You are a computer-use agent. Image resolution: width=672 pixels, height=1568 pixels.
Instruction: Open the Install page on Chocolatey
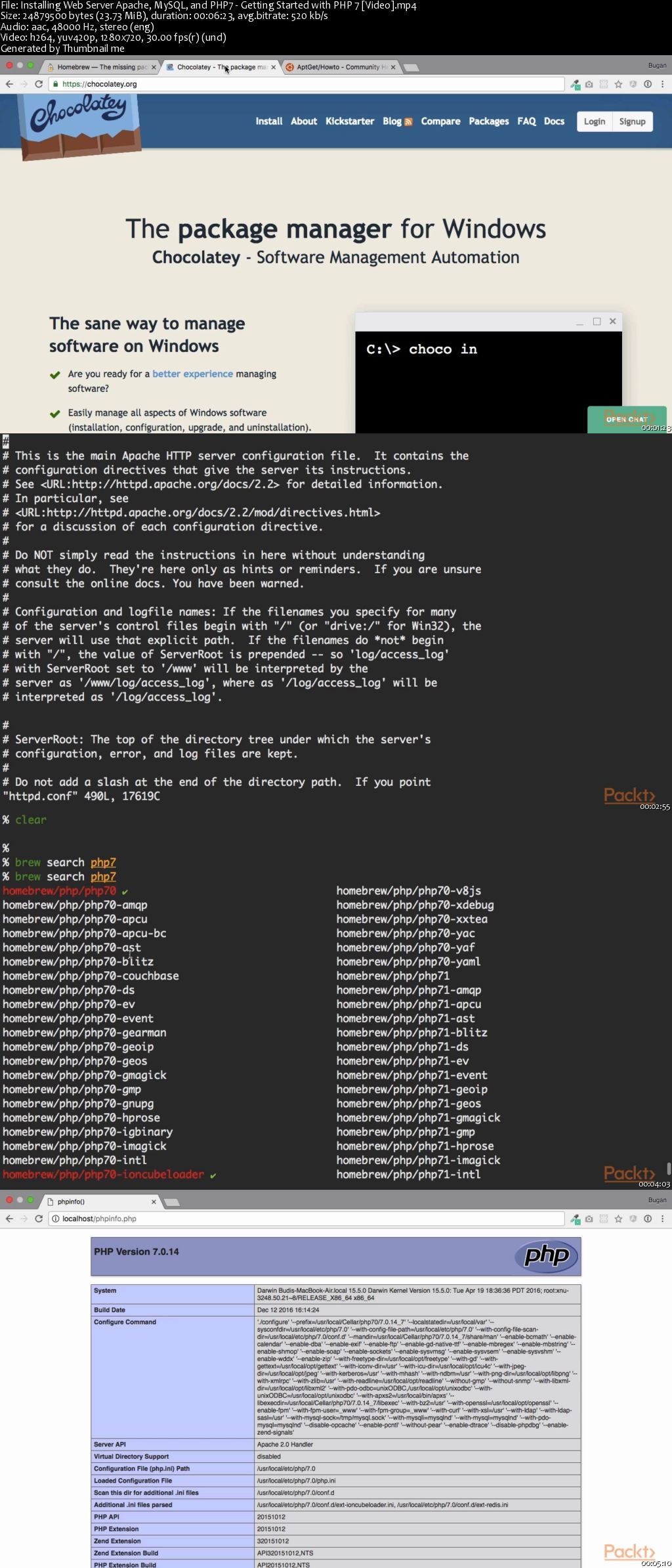pyautogui.click(x=269, y=121)
